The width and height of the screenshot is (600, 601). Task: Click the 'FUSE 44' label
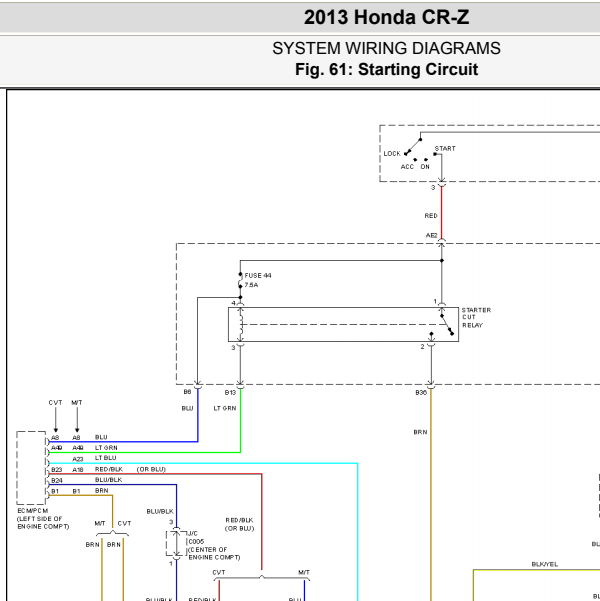258,276
